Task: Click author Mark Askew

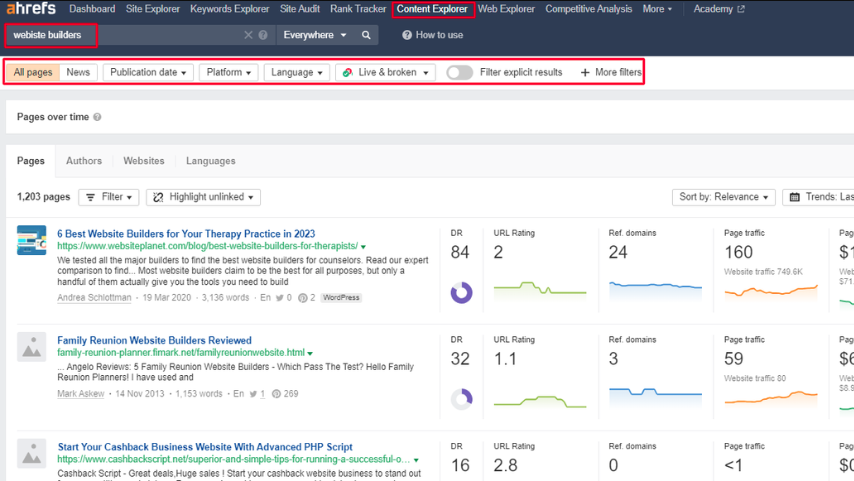Action: 81,393
